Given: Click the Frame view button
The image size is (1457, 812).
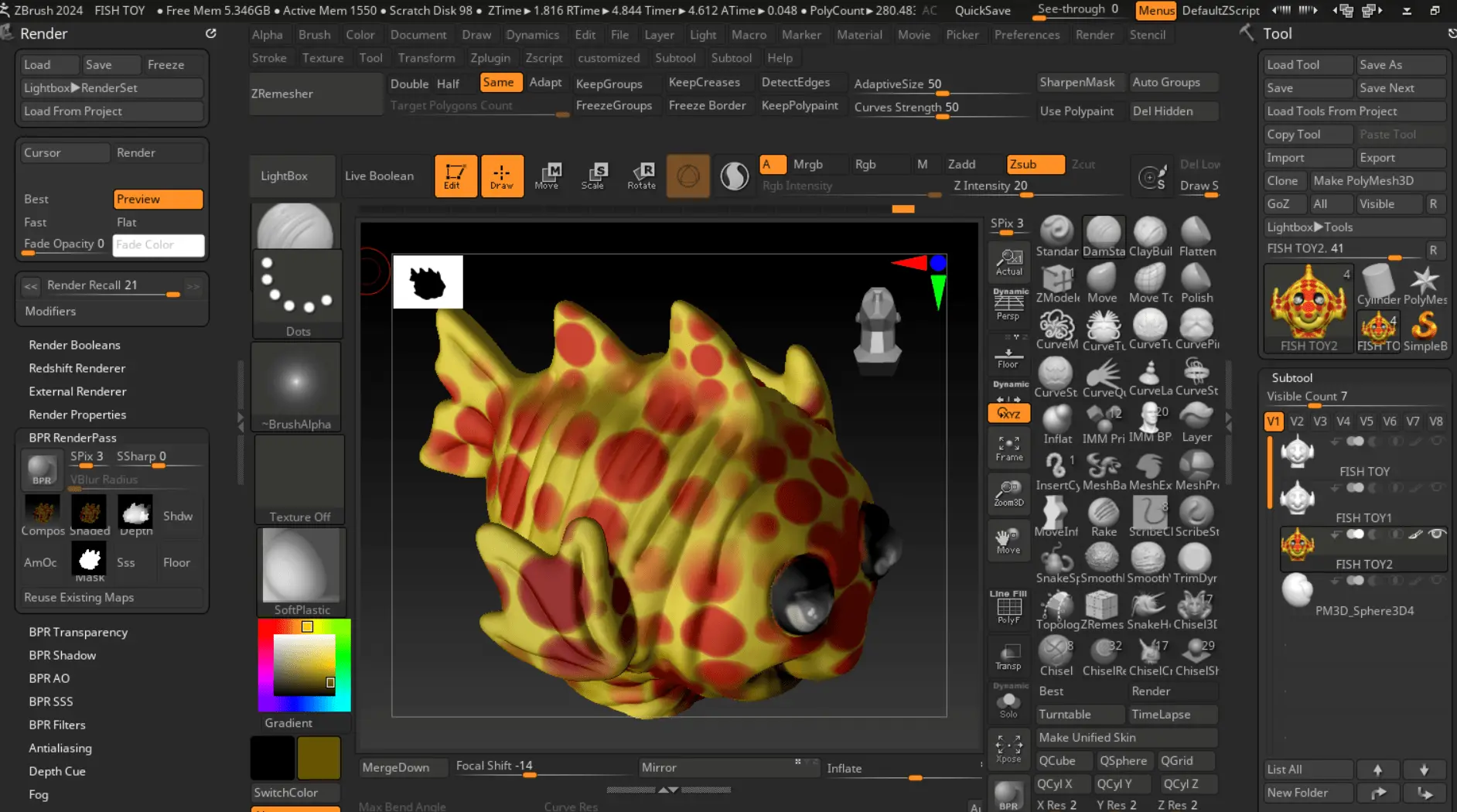Looking at the screenshot, I should point(1008,448).
